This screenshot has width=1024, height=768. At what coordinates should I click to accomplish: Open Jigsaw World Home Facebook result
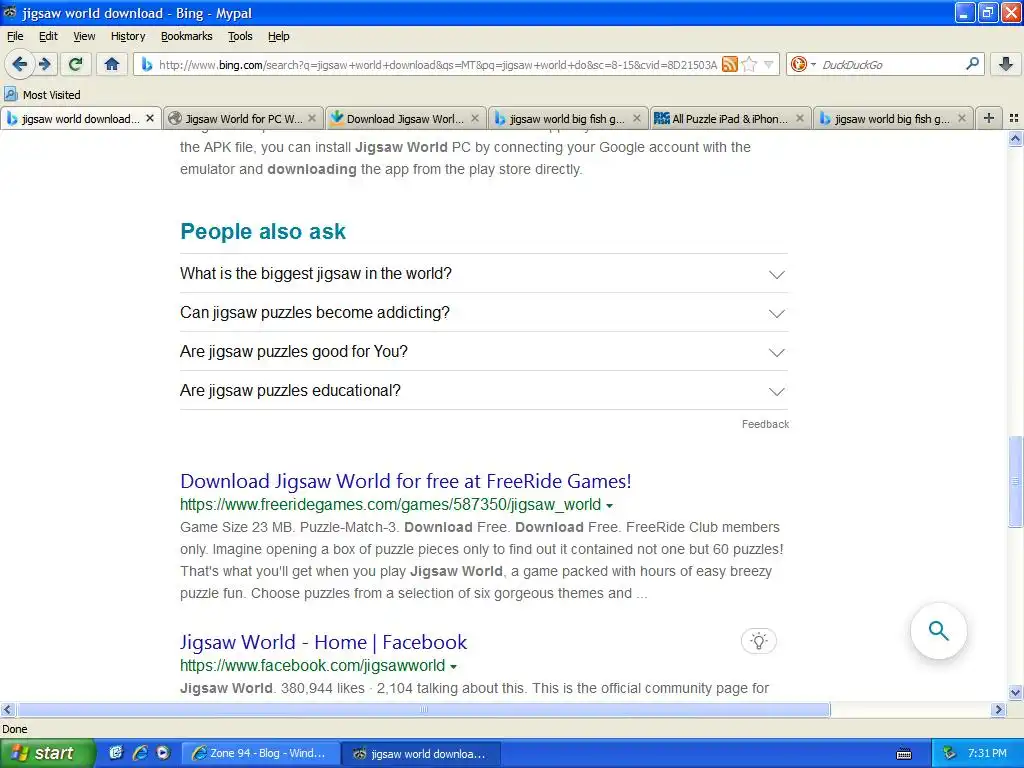point(323,642)
